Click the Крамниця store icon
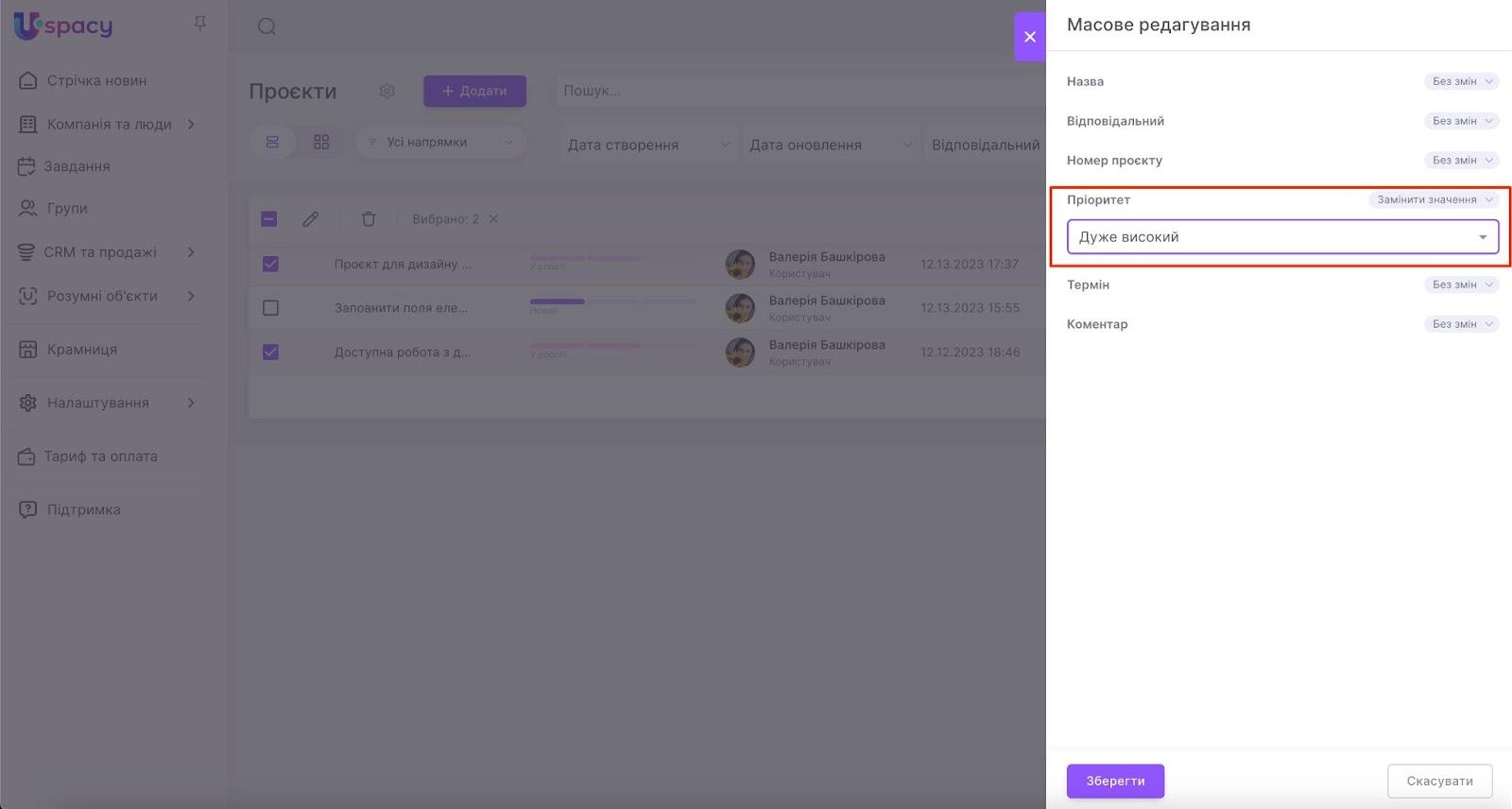Screen dimensions: 1512x809 [x=28, y=350]
